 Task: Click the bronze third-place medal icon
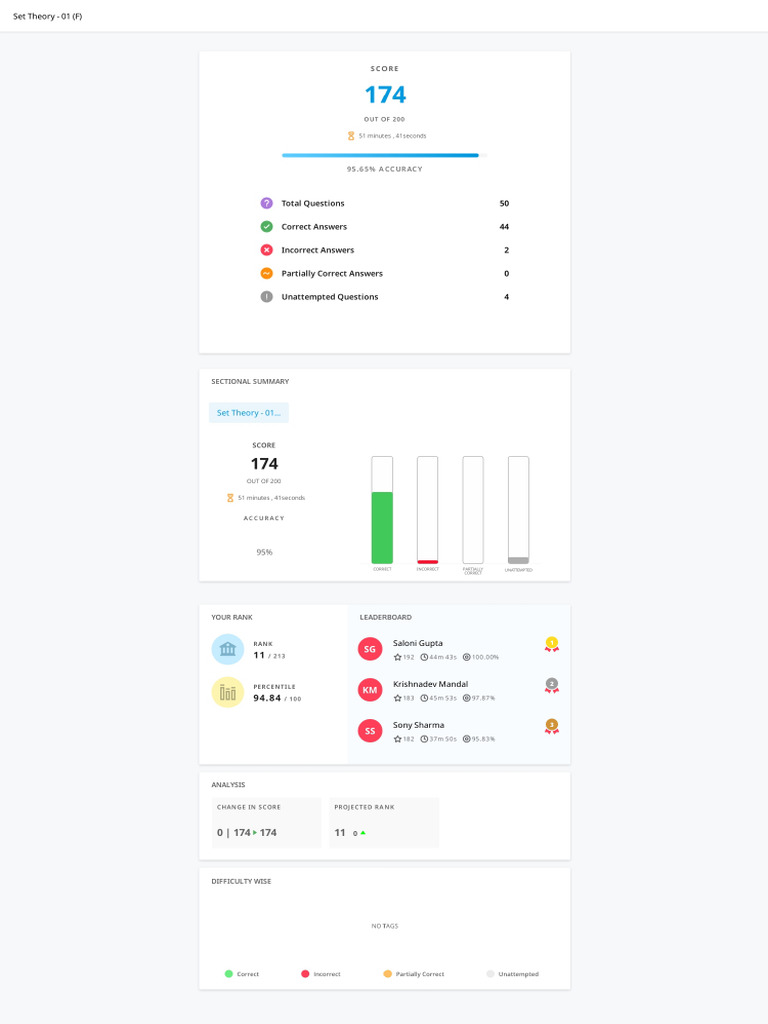coord(552,726)
